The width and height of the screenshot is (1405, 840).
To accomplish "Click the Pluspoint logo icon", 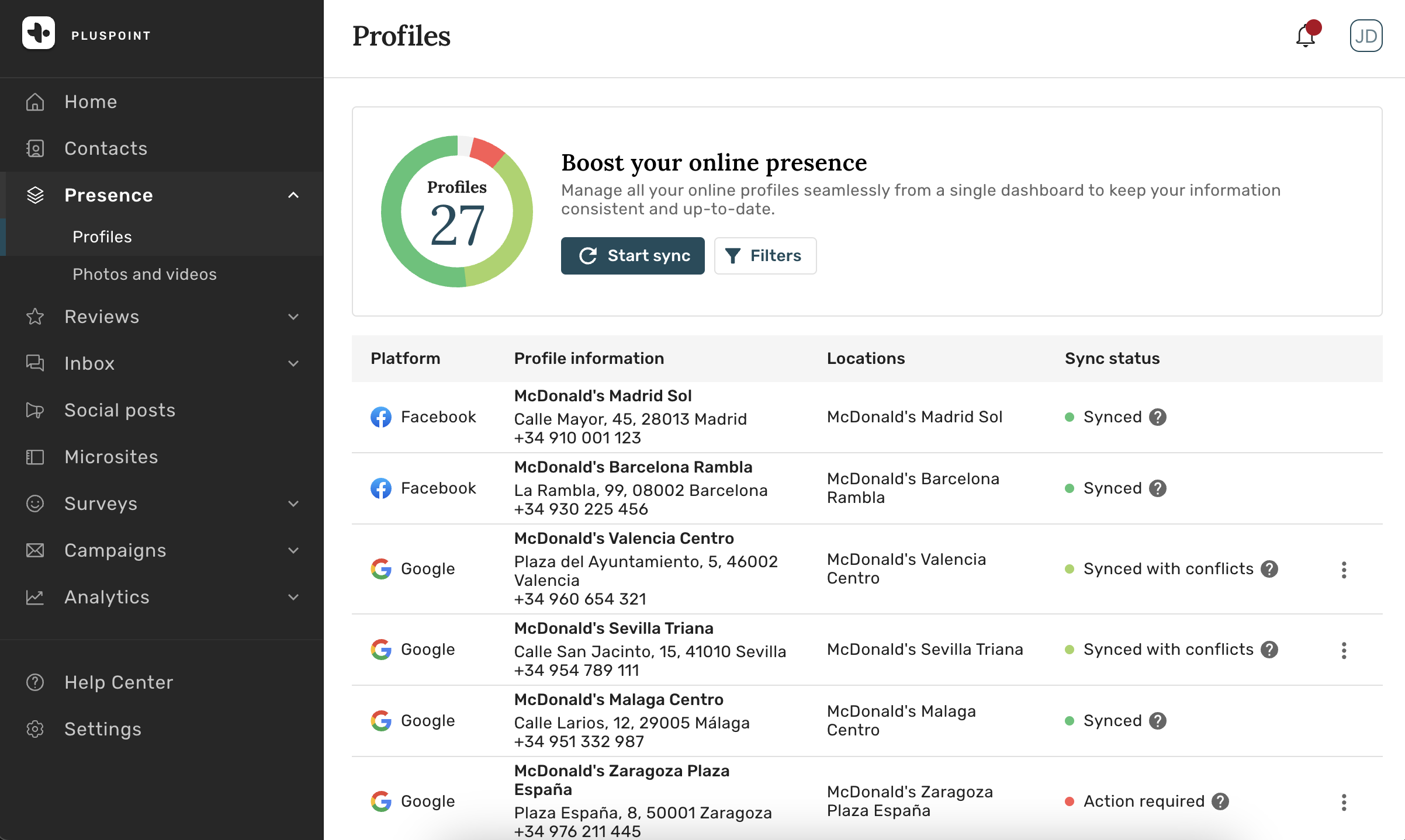I will (x=39, y=33).
